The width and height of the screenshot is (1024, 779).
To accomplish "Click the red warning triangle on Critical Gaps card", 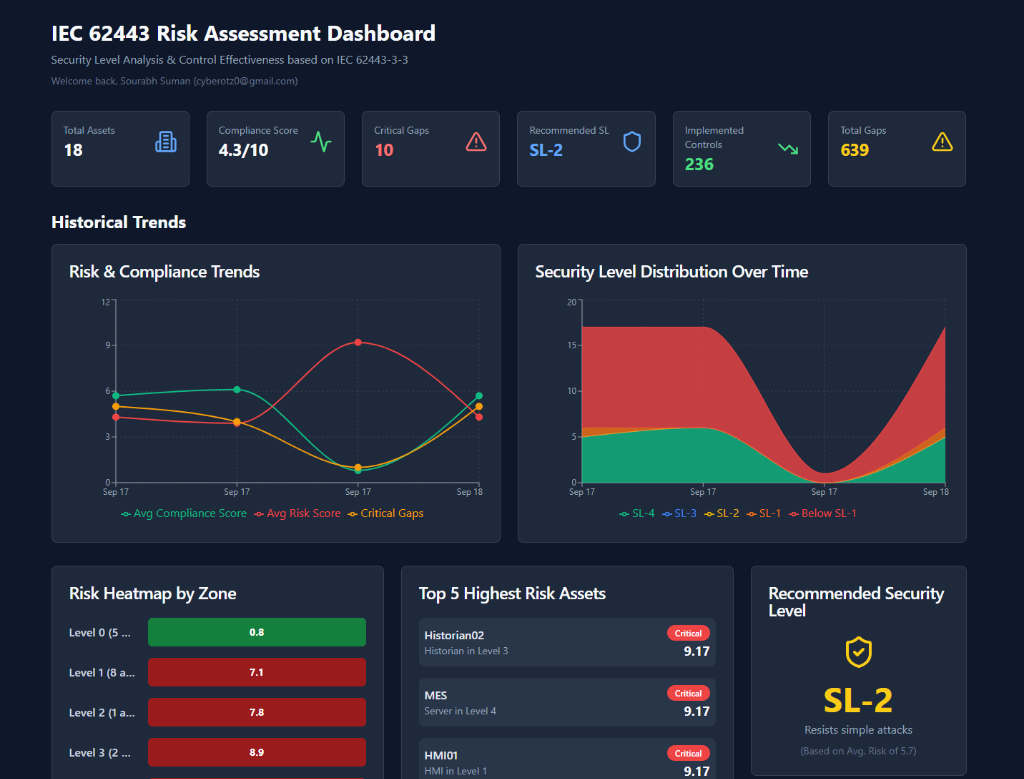I will (476, 141).
